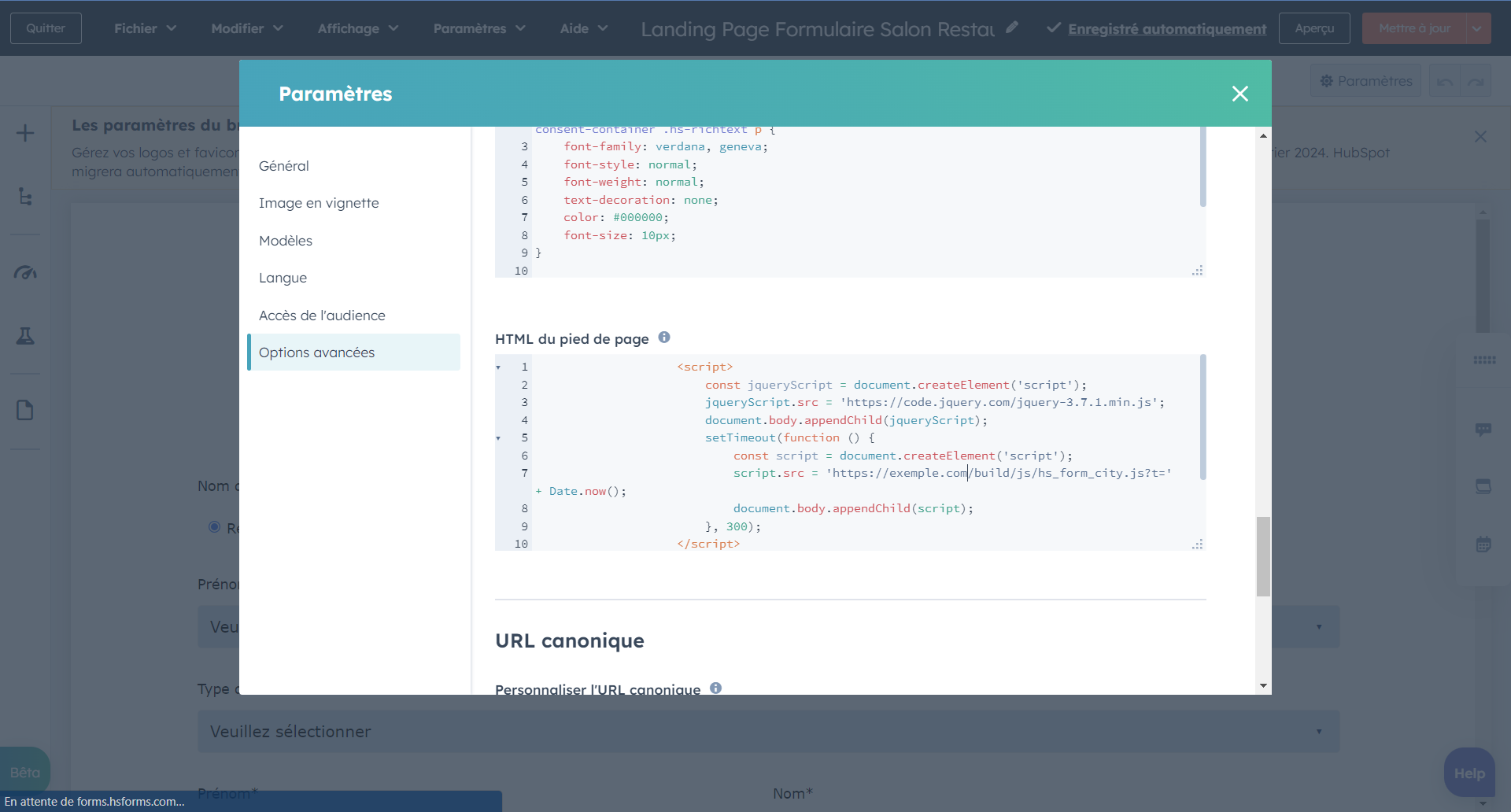
Task: Click the closing </script> tag line
Action: (x=708, y=544)
